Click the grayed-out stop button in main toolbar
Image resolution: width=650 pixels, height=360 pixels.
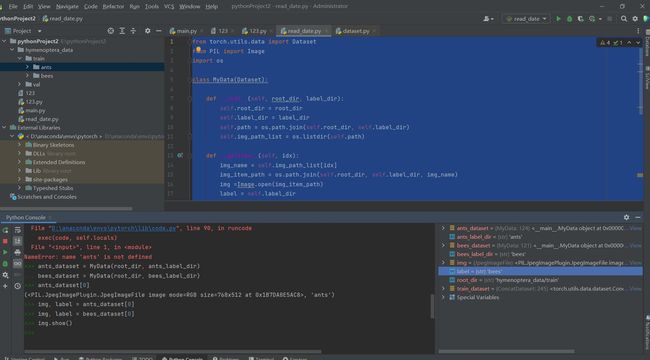[609, 19]
